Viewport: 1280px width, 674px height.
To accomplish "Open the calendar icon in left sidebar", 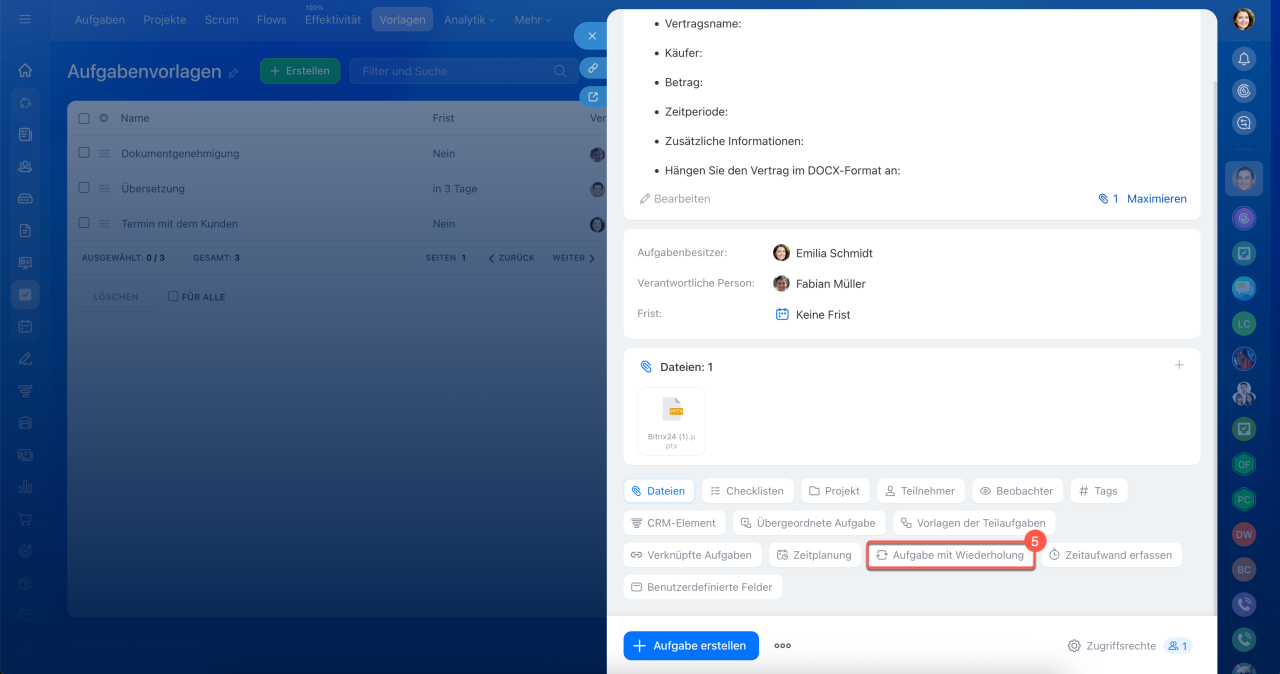I will click(x=25, y=326).
